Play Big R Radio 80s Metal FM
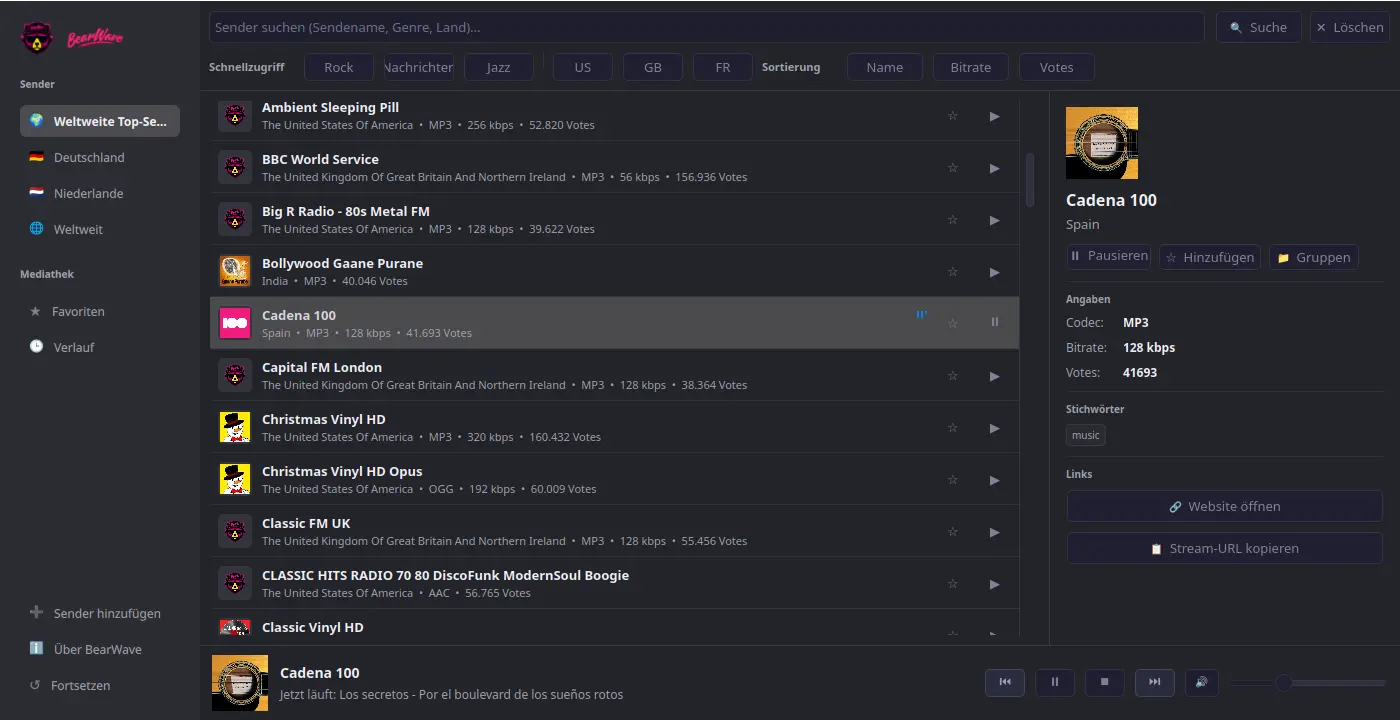Screen dimensions: 1400x720 [x=994, y=220]
